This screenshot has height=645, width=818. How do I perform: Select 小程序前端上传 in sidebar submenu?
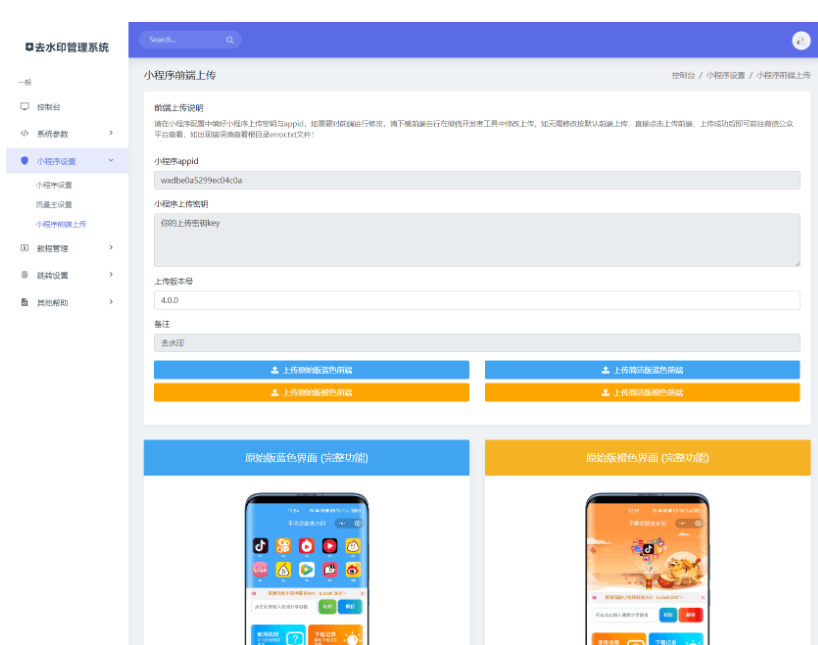click(x=61, y=224)
